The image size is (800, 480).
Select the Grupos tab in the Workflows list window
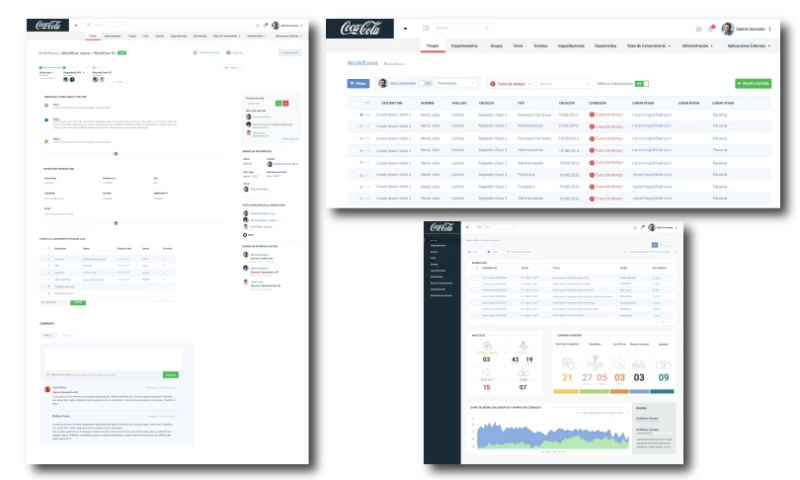tap(496, 46)
